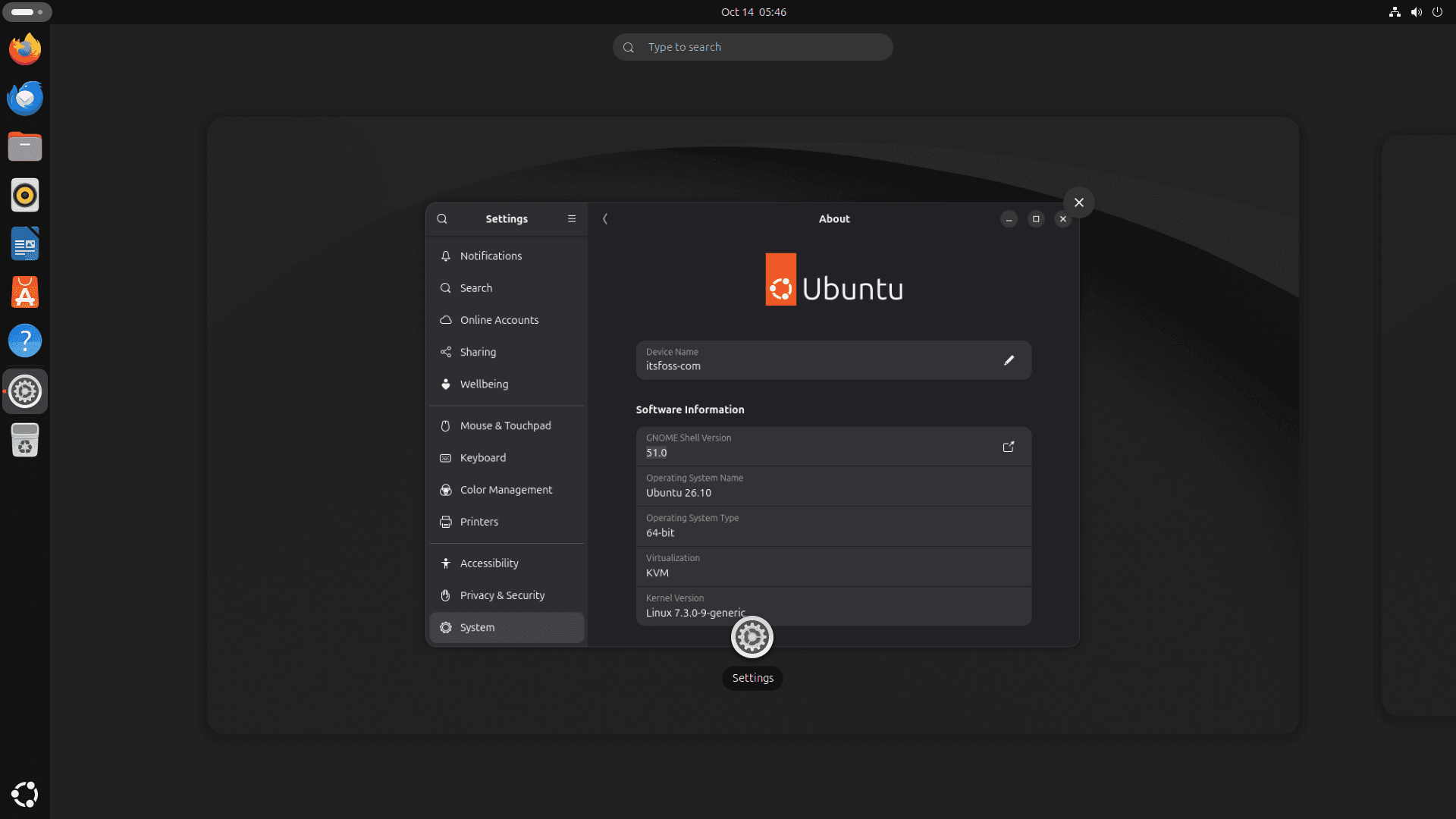This screenshot has width=1456, height=819.
Task: Click the Operating System Name Ubuntu 26.10 row
Action: pos(833,486)
